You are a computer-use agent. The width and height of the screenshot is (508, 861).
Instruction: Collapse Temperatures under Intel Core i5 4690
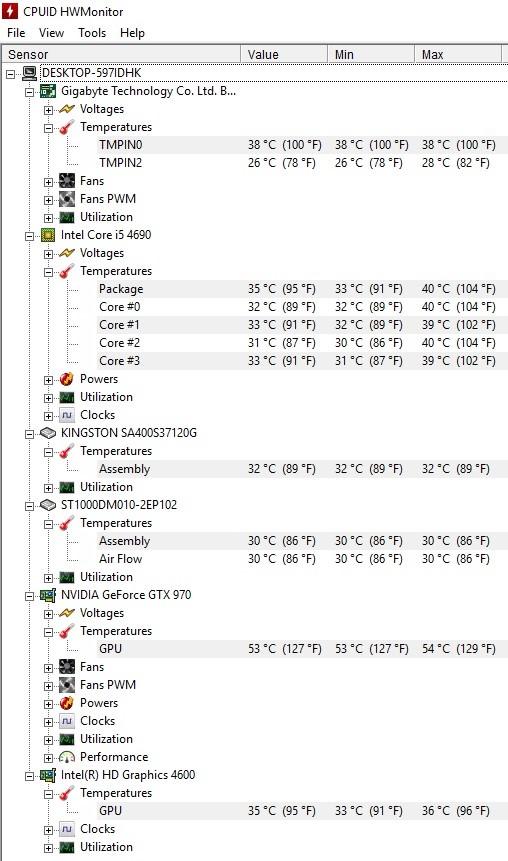pos(48,272)
